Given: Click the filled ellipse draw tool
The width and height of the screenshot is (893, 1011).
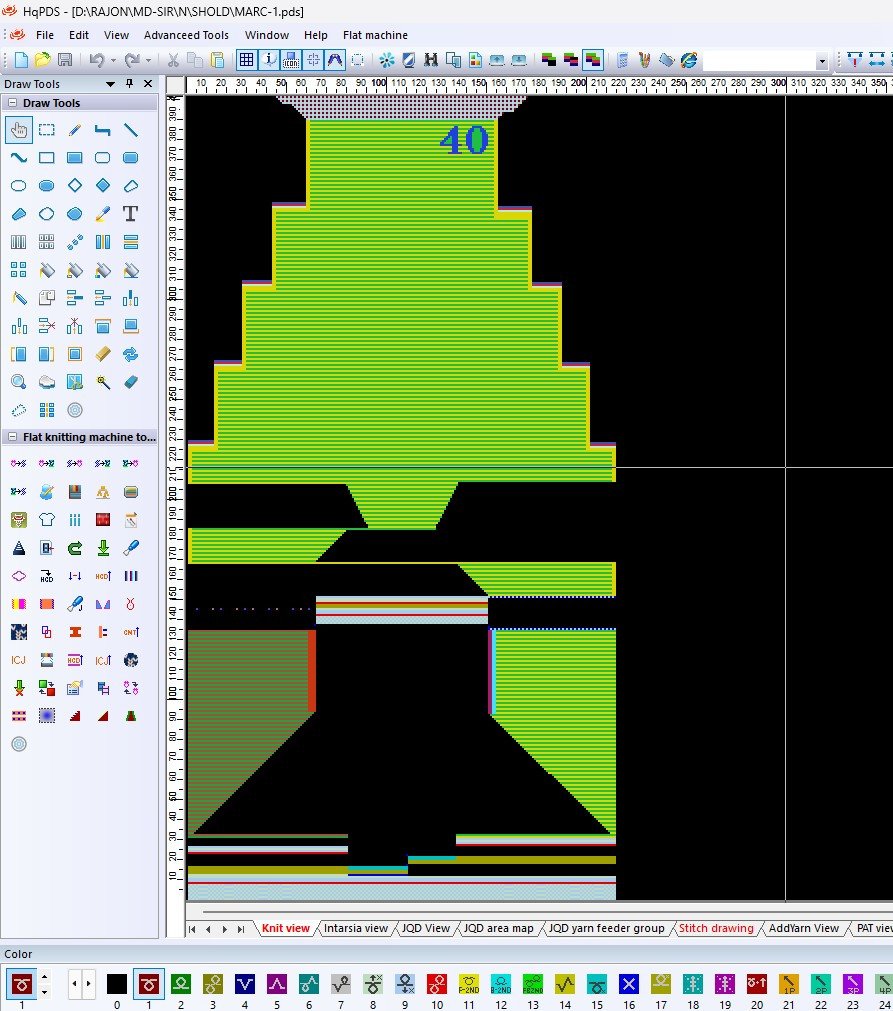Looking at the screenshot, I should click(47, 186).
